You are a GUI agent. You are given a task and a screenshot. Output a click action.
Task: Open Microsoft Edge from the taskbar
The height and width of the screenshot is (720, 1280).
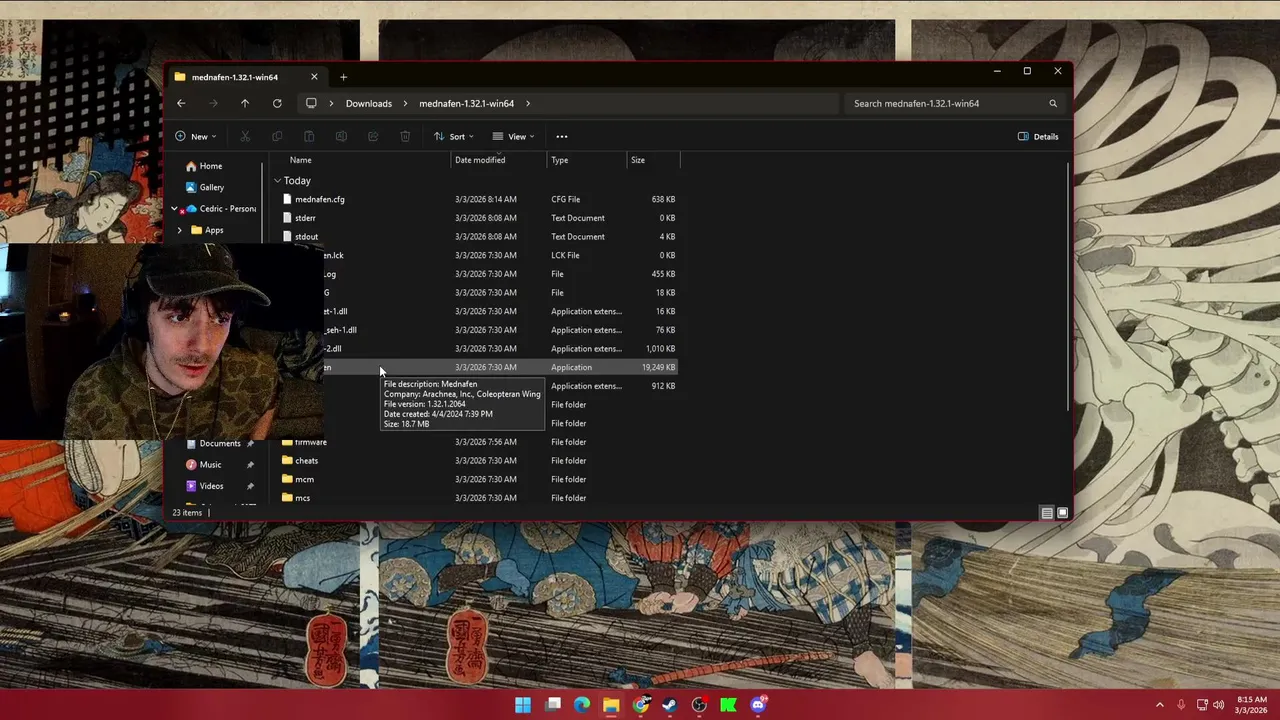(x=582, y=705)
